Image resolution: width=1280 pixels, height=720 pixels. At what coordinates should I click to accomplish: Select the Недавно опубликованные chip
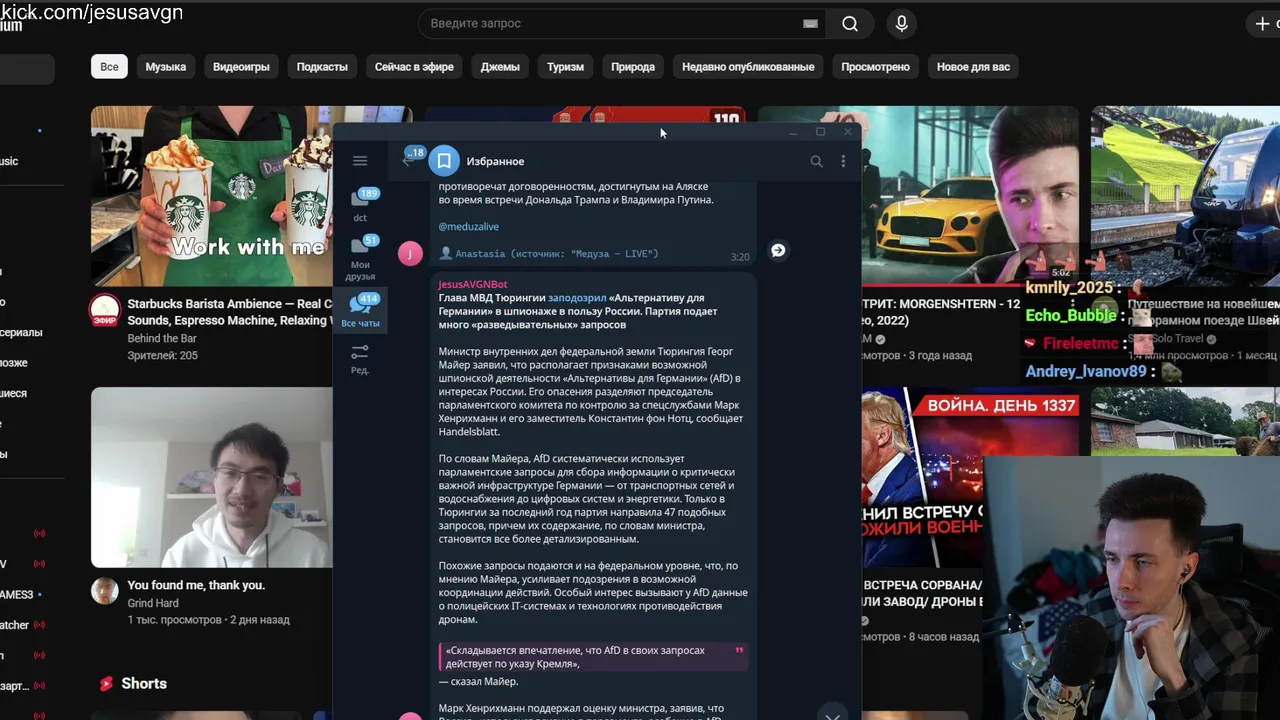748,67
